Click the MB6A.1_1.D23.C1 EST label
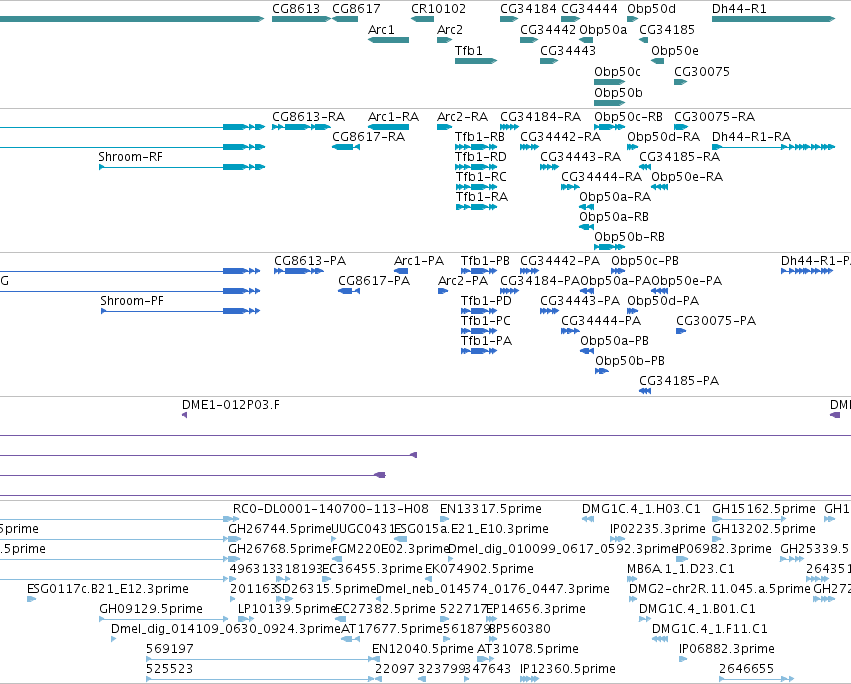This screenshot has width=851, height=684. pyautogui.click(x=681, y=569)
